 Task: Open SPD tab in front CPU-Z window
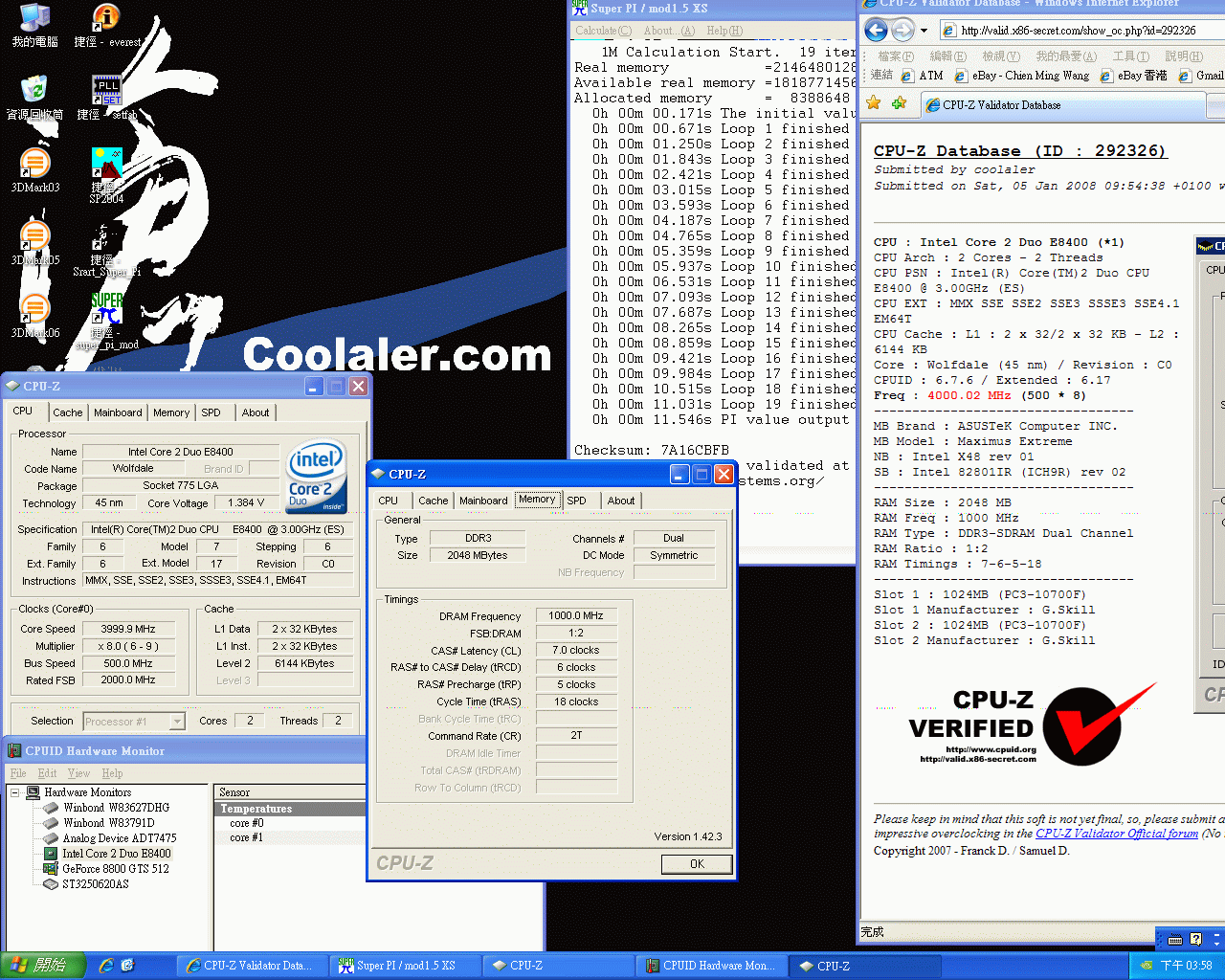pos(576,501)
